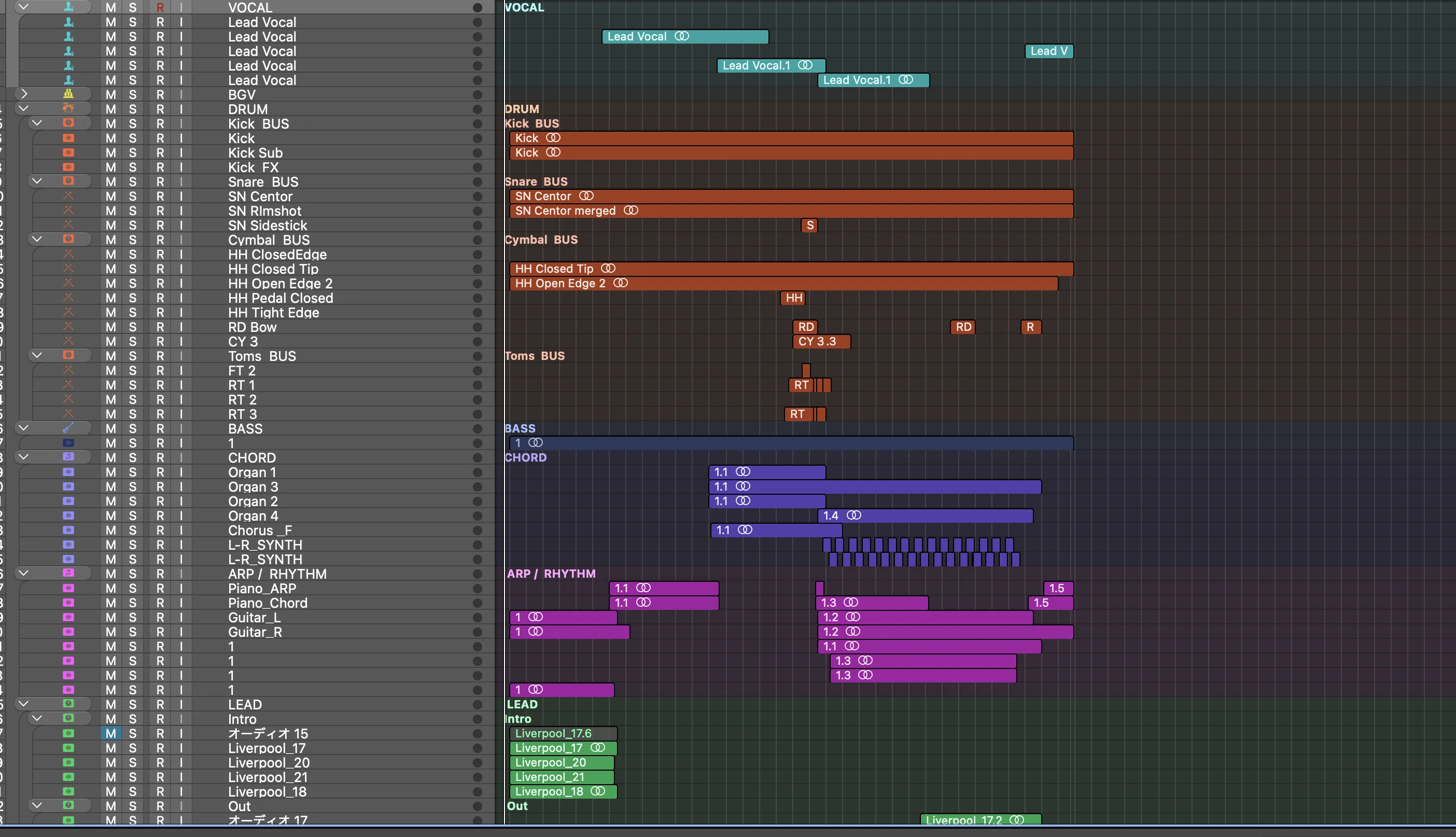
Task: Solo the Kick Sub track
Action: (133, 153)
